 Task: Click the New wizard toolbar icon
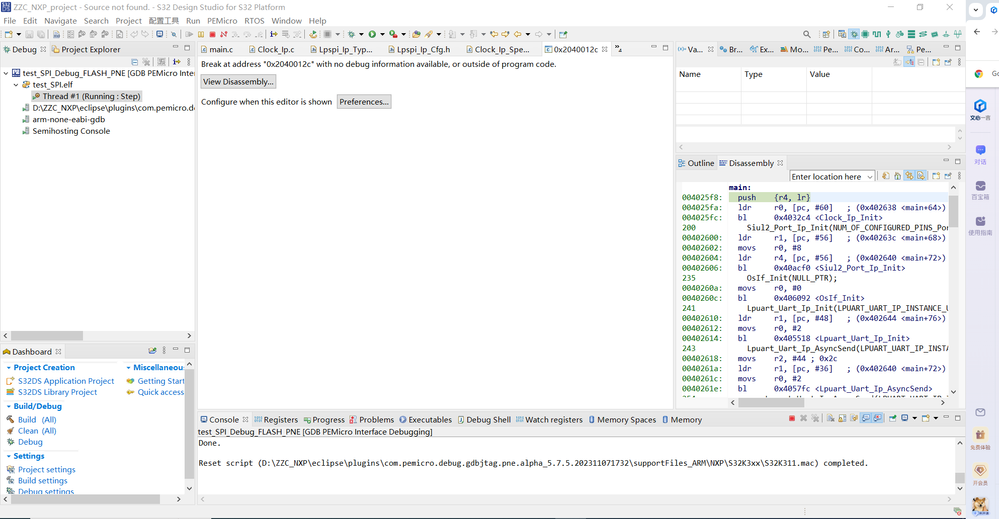[x=8, y=34]
